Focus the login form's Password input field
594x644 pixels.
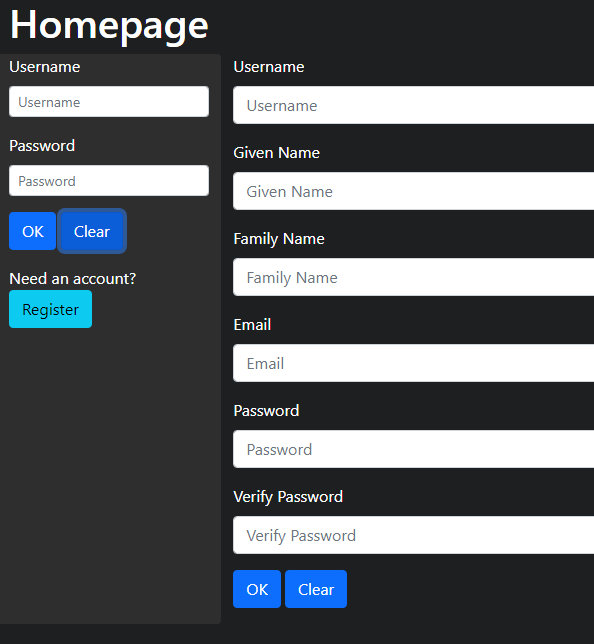109,181
